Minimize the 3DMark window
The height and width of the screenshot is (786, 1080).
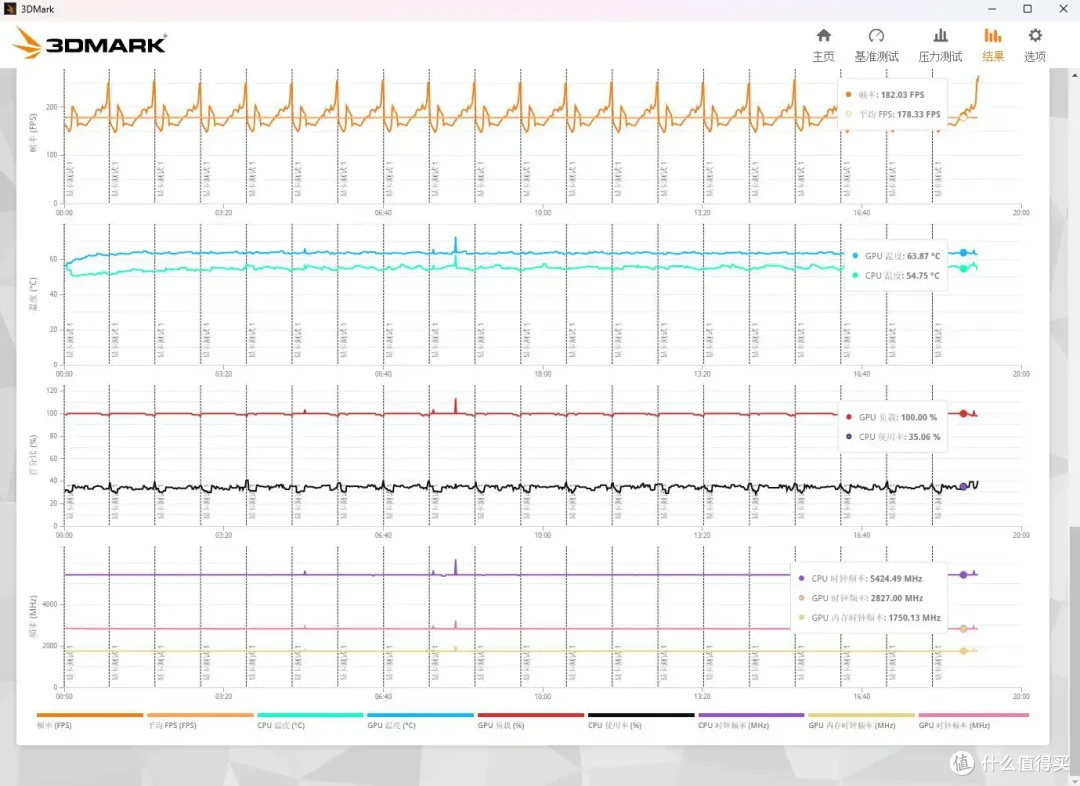pos(992,9)
